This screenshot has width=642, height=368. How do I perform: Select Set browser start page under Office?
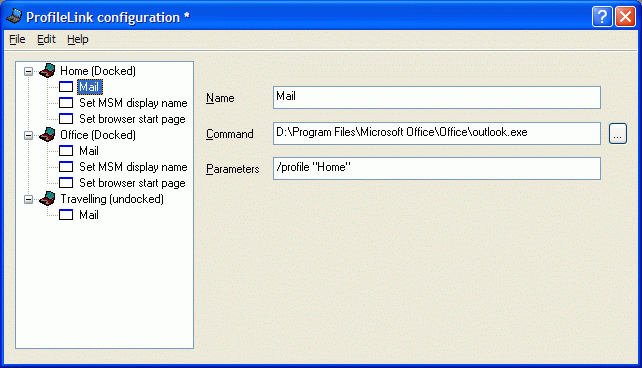(132, 183)
